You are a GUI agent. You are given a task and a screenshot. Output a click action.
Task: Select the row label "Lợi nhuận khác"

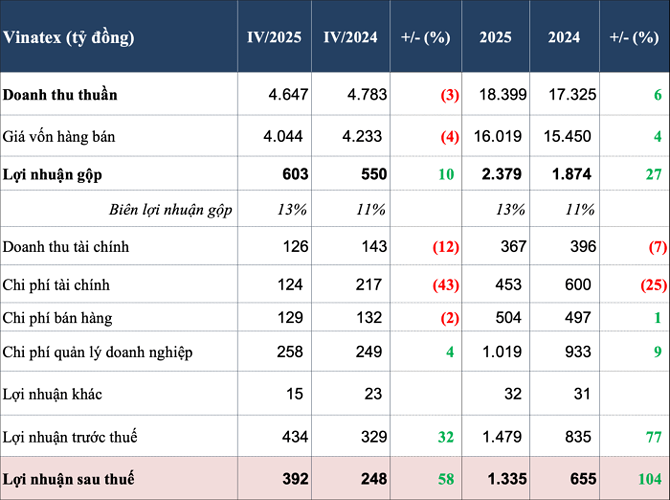pos(52,394)
